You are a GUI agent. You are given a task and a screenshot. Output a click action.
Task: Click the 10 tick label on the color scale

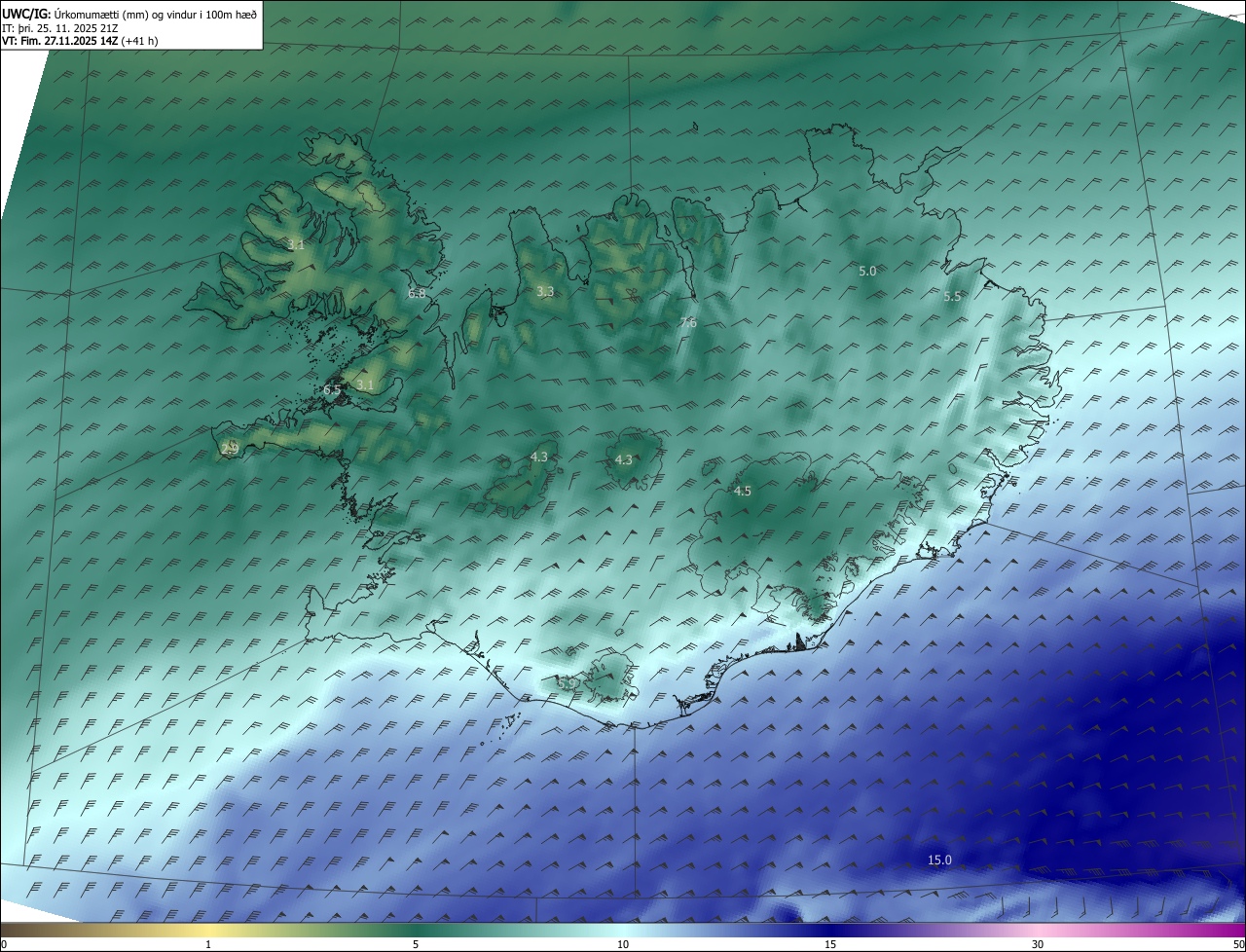[x=623, y=945]
